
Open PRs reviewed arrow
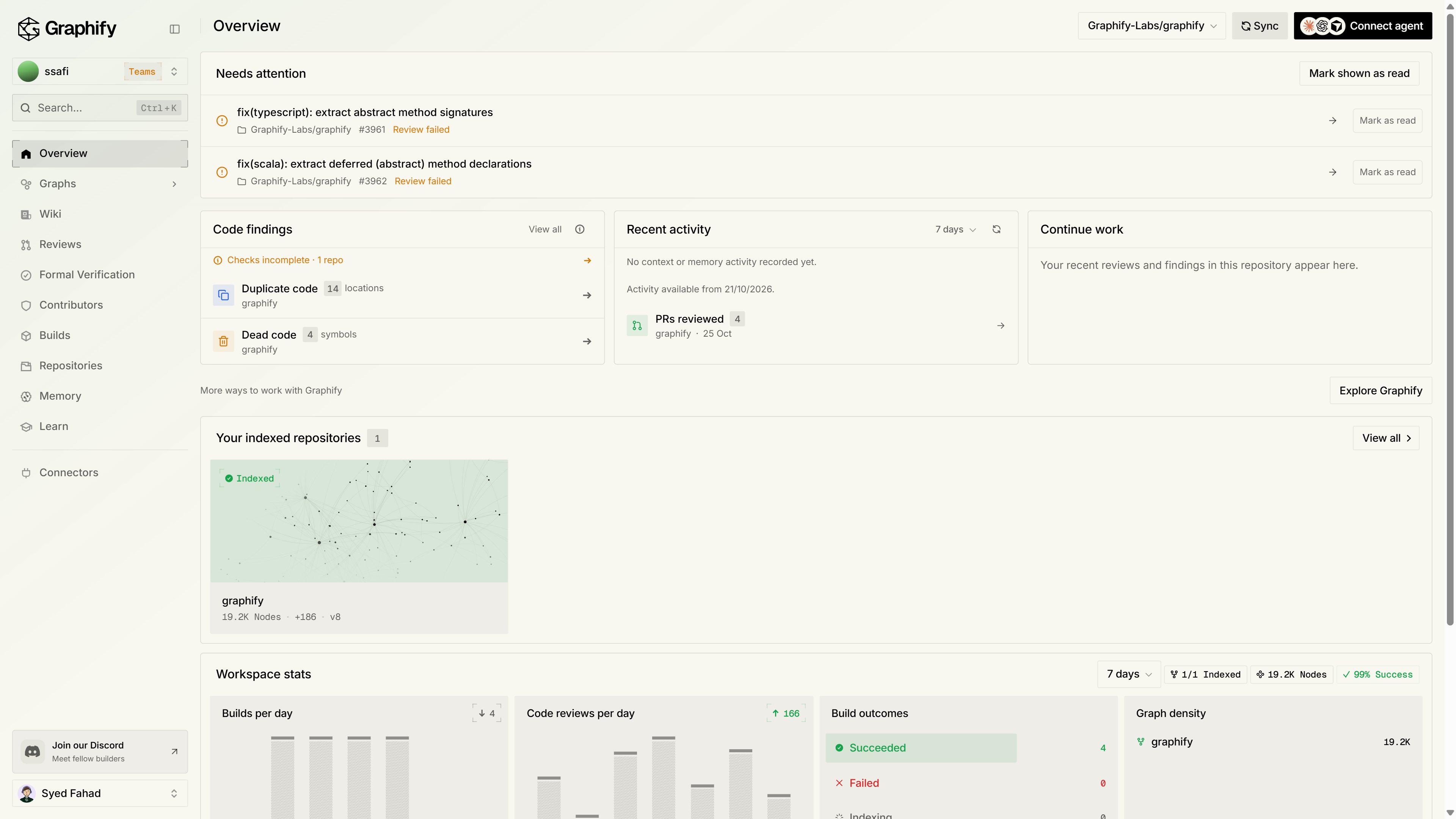pos(1001,326)
